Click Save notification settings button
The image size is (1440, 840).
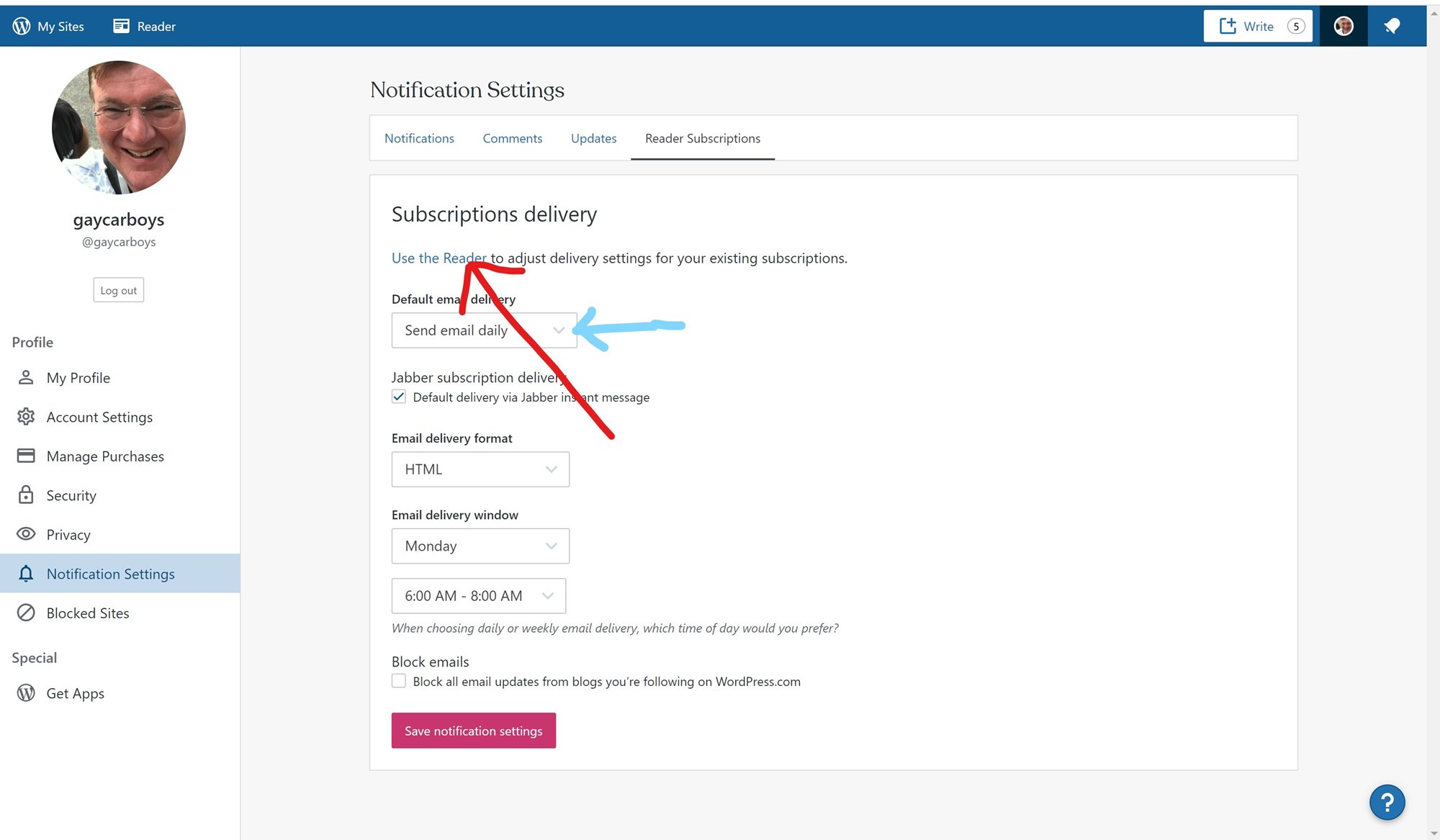coord(473,731)
